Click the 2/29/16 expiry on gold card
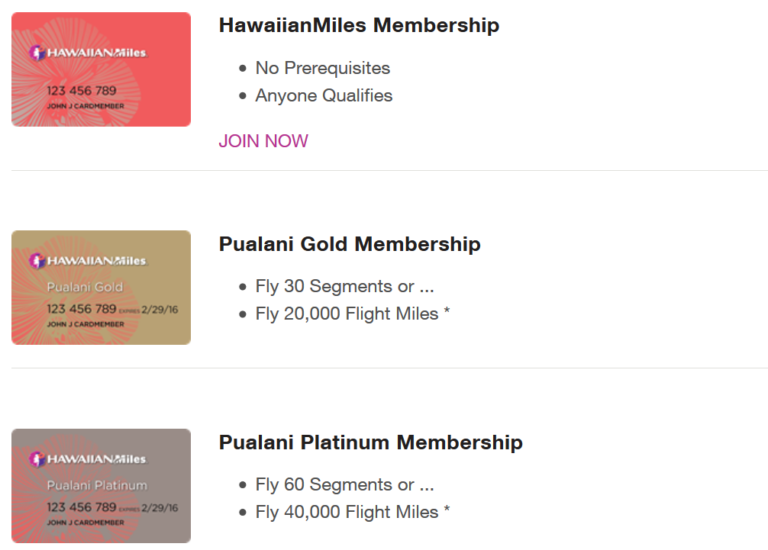This screenshot has height=550, width=768. point(160,310)
